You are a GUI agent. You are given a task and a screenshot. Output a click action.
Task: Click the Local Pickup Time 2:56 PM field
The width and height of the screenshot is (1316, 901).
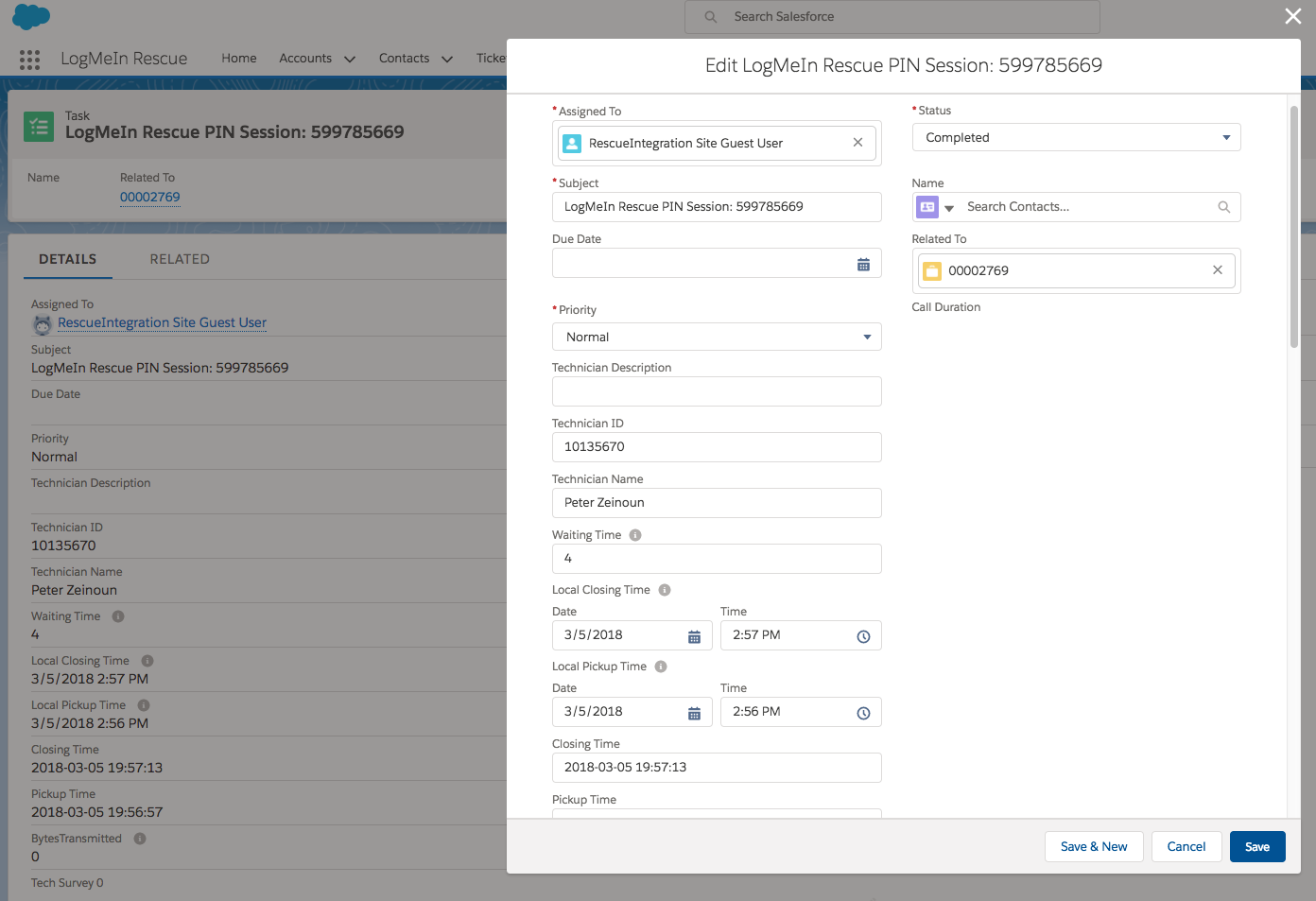tap(801, 712)
